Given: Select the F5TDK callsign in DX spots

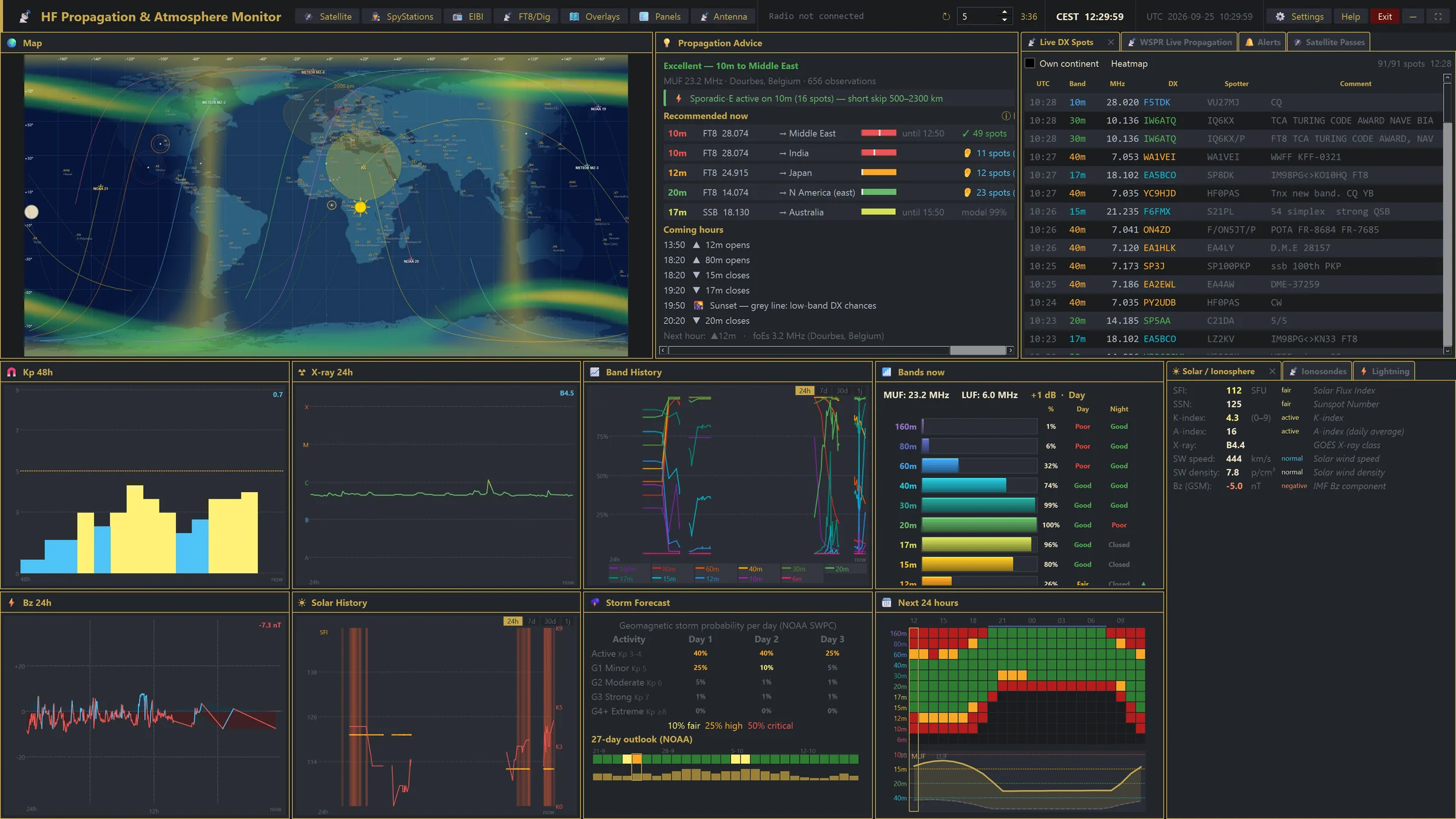Looking at the screenshot, I should (1157, 103).
